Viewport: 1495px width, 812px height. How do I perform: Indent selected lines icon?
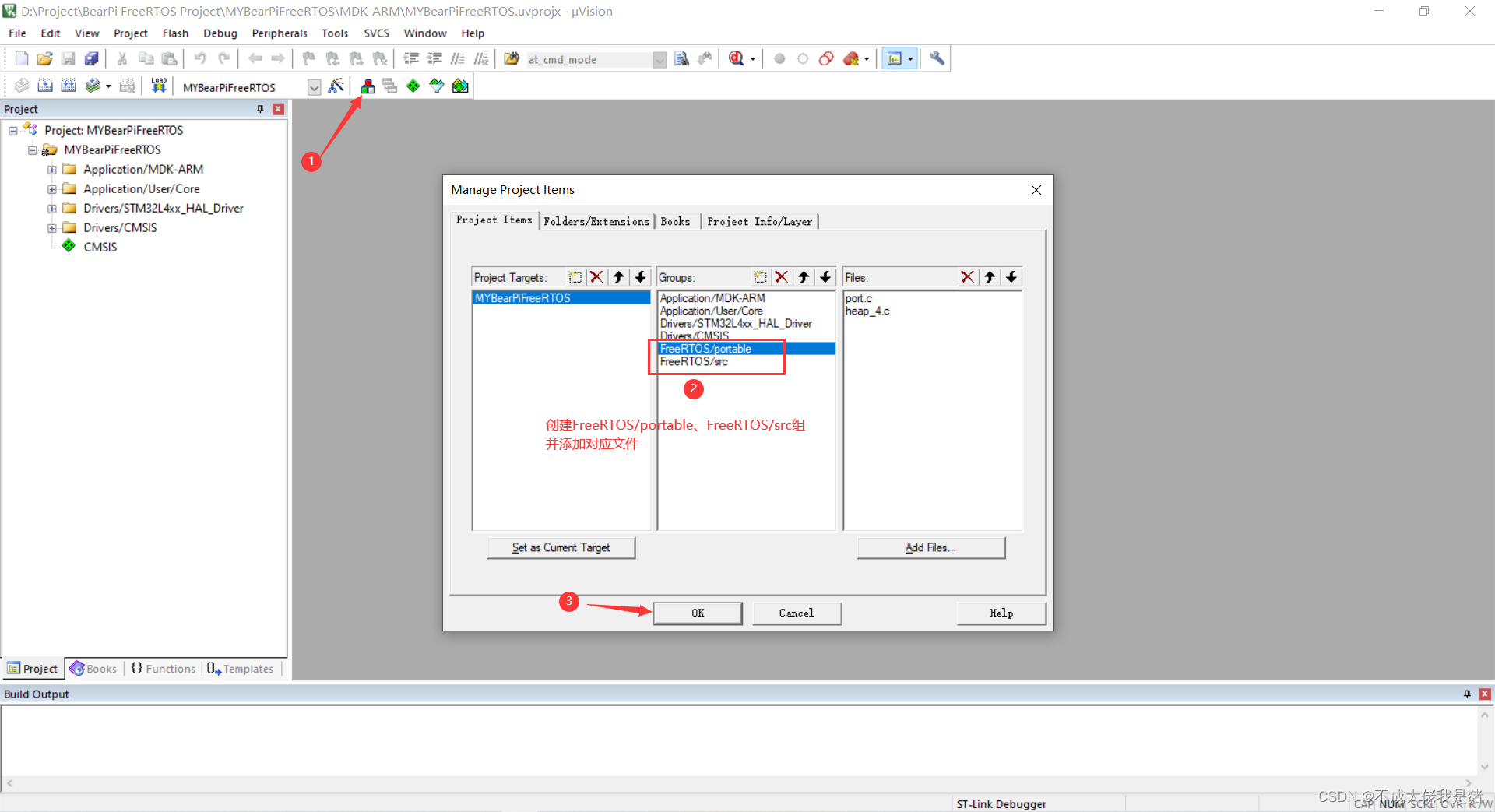411,58
